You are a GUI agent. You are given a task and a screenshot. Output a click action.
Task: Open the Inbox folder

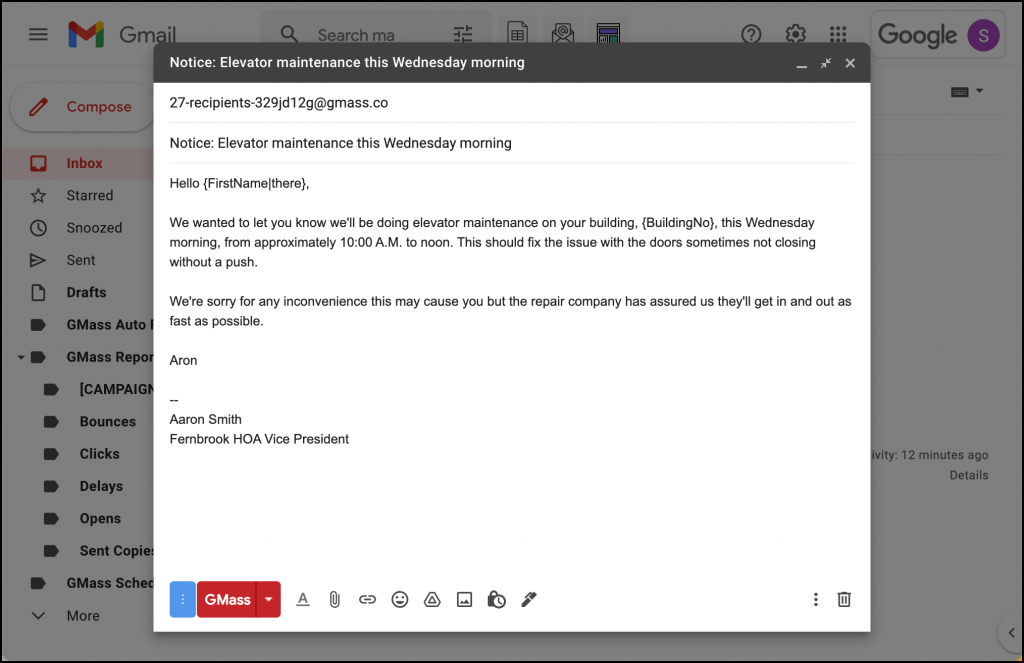[x=84, y=163]
